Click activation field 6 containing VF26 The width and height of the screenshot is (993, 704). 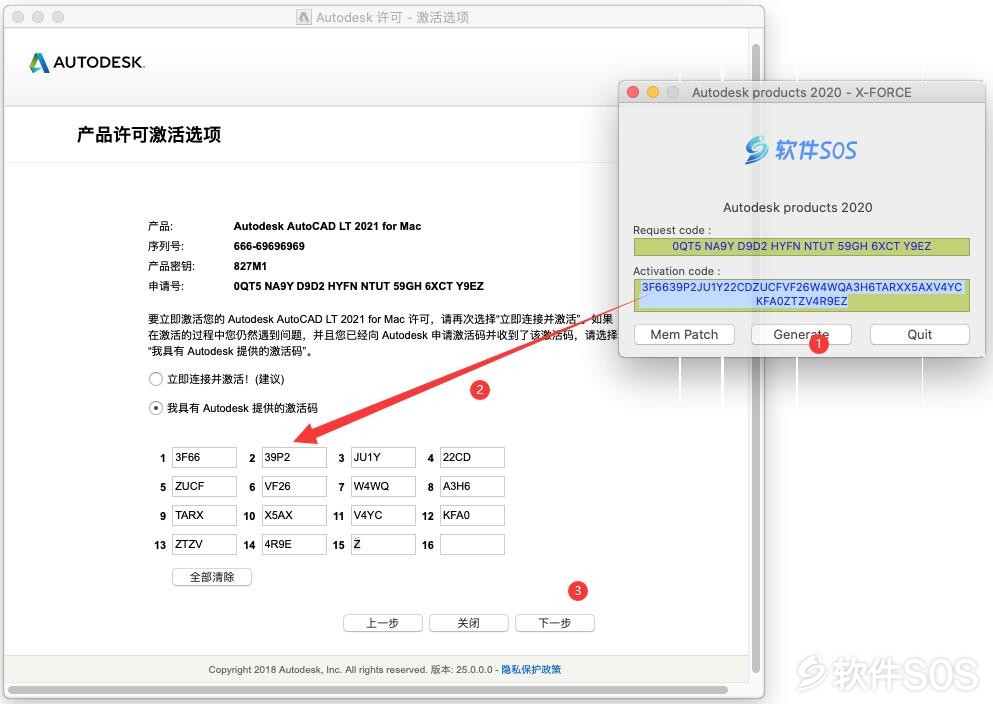[294, 486]
